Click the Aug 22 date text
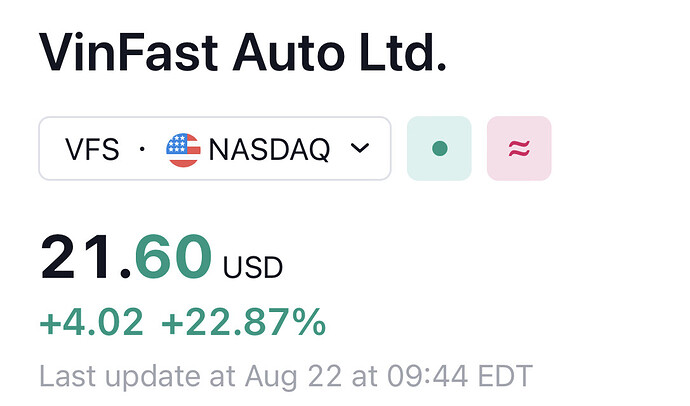The height and width of the screenshot is (406, 690). tap(283, 376)
